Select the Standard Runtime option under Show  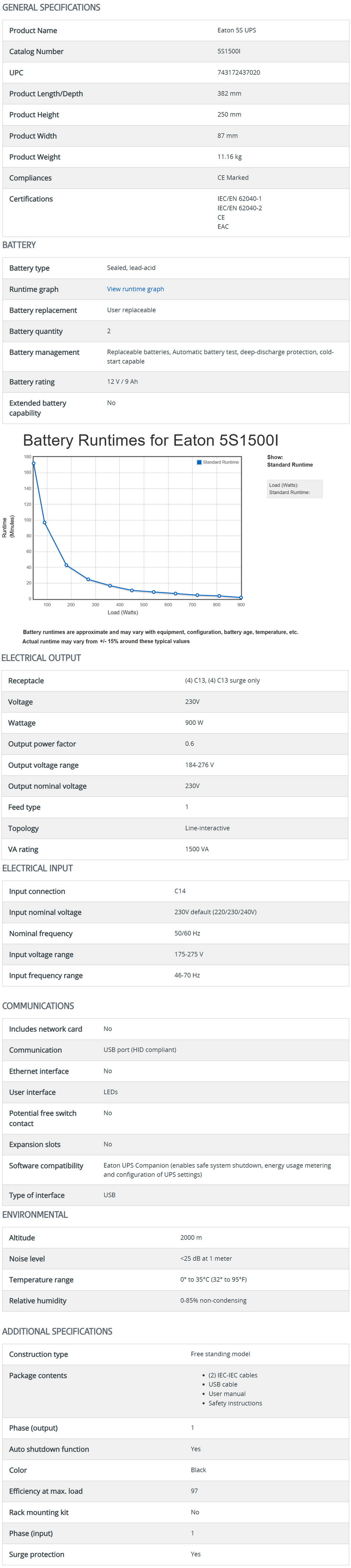(290, 465)
